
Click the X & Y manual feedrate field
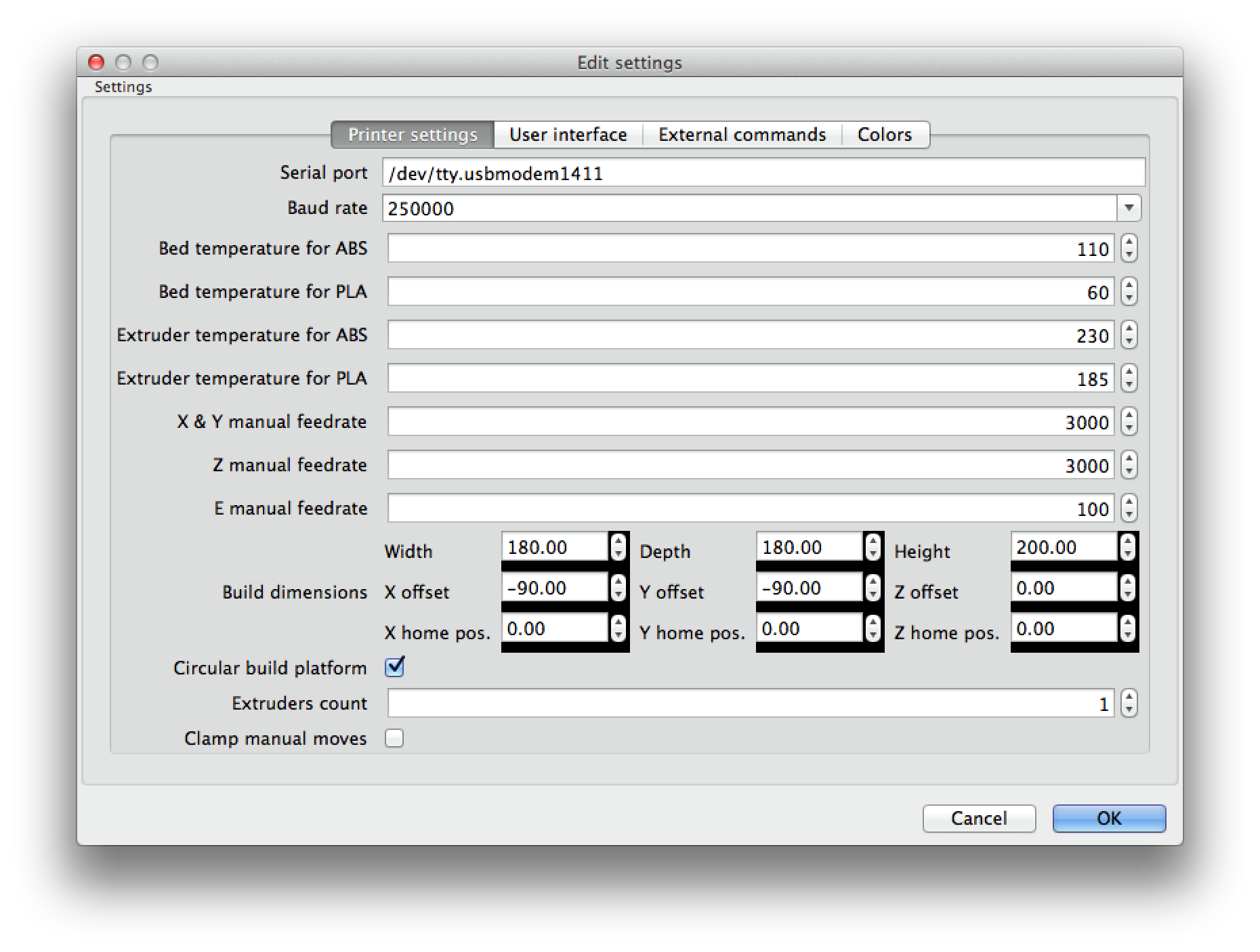(x=751, y=422)
